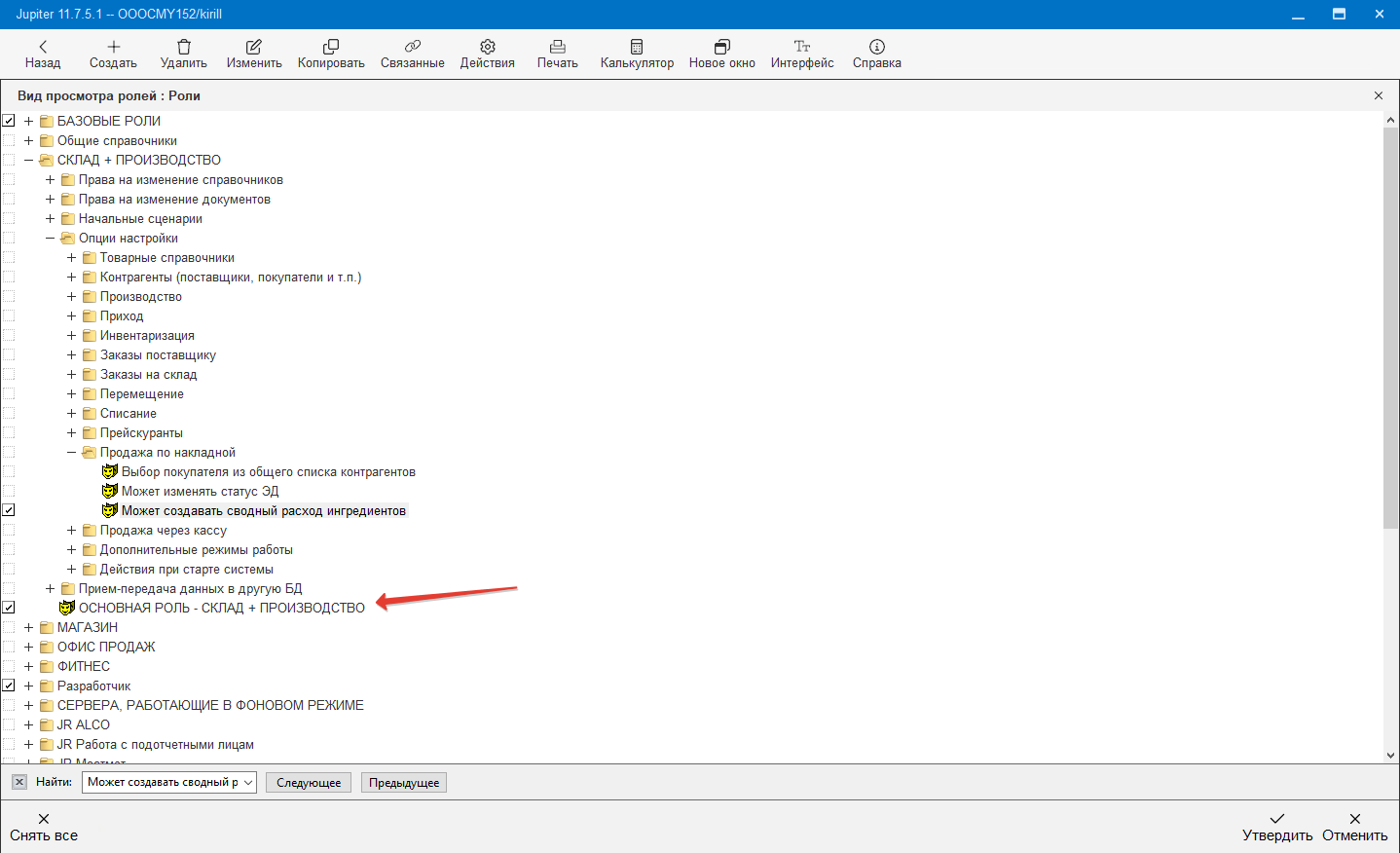Close the find bar with X icon
The image size is (1400, 853).
coord(19,782)
